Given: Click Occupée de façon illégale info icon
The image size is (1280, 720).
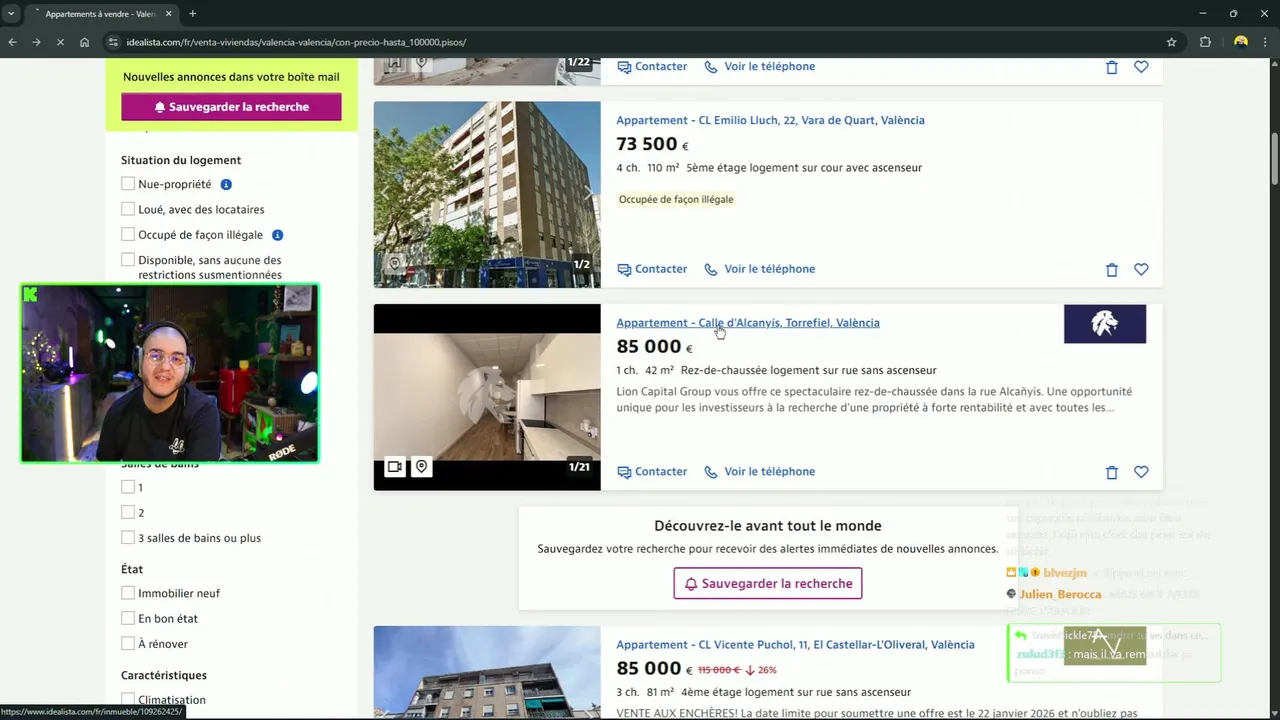Looking at the screenshot, I should [278, 235].
